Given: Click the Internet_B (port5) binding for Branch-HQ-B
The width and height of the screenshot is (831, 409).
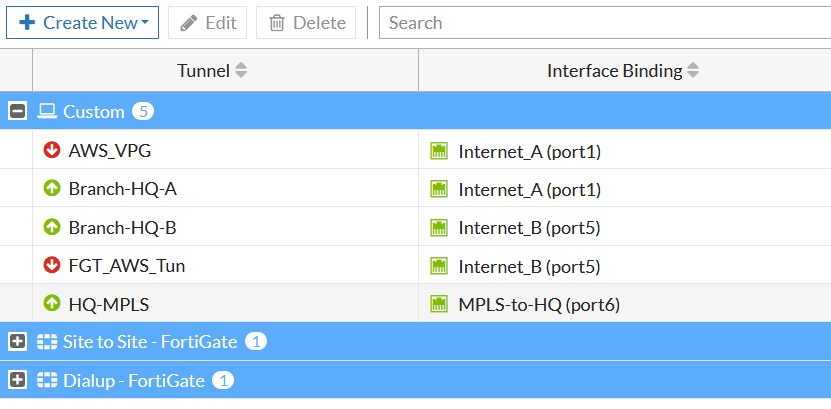Looking at the screenshot, I should point(529,227).
